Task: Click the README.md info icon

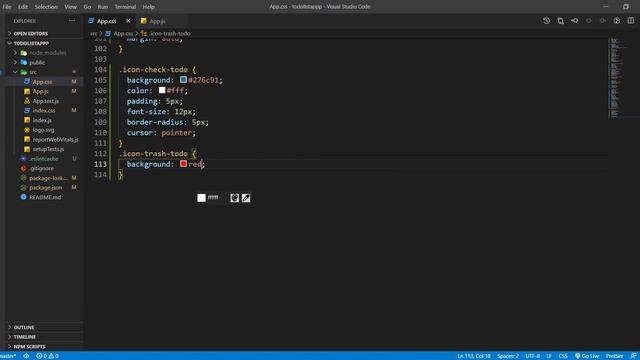Action: point(23,197)
